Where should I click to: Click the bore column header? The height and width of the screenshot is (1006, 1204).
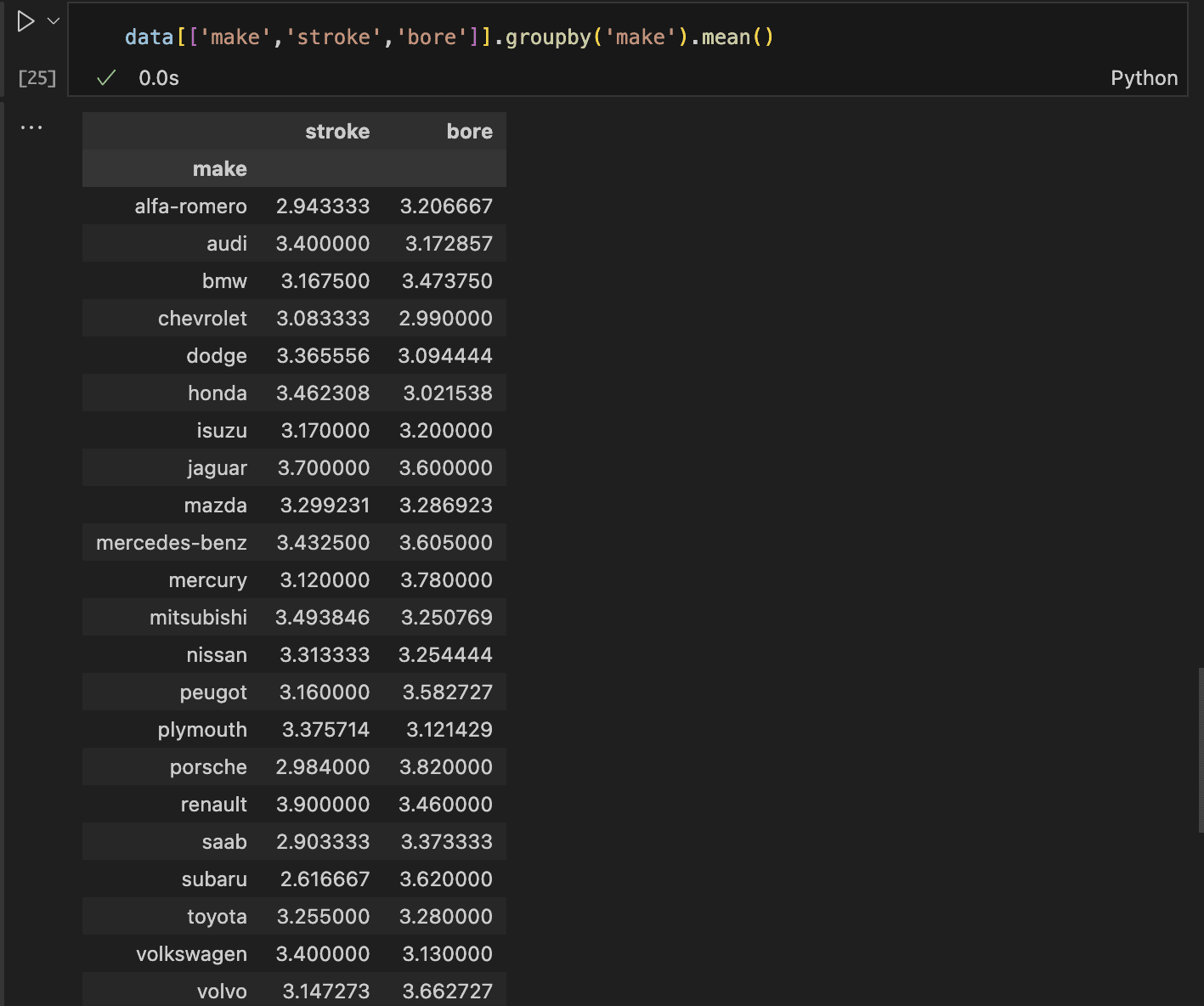coord(469,131)
